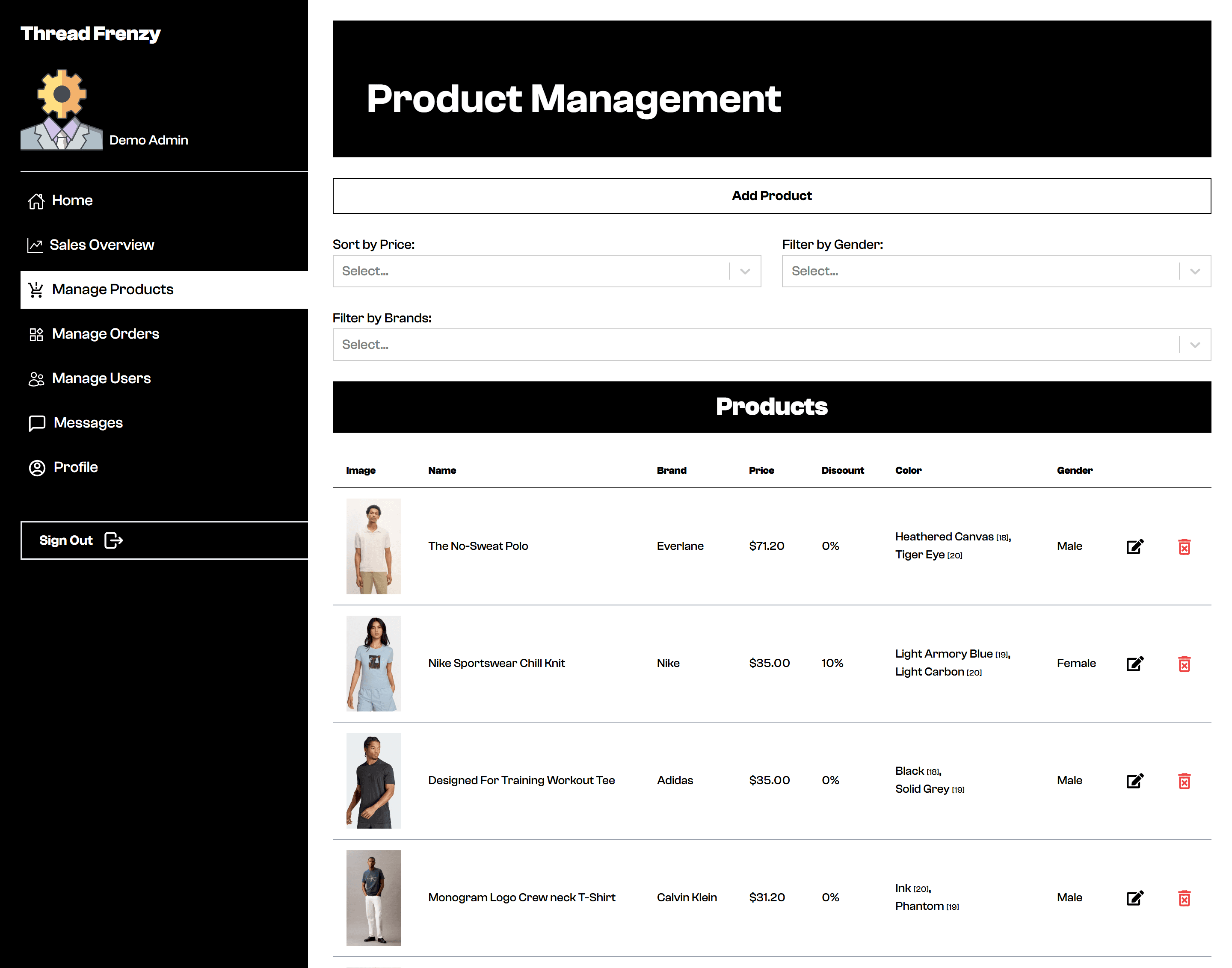Edit the Nike Sportswear Chill Knit entry
Viewport: 1232px width, 968px height.
point(1134,664)
